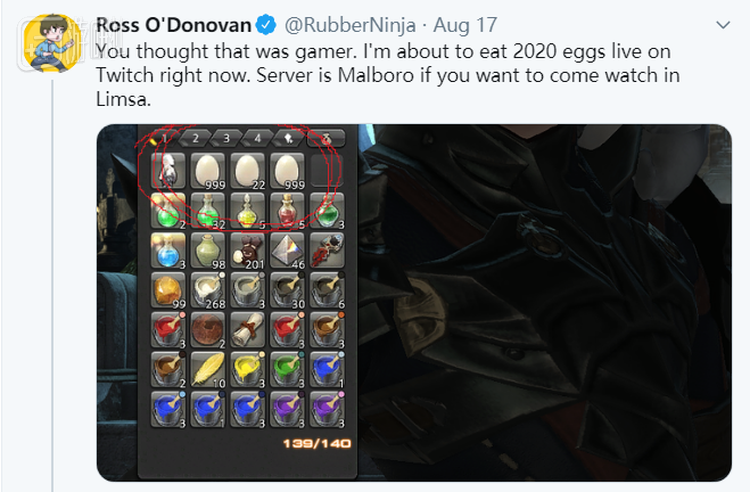
Task: Select the first egg stack of 999
Action: pyautogui.click(x=208, y=171)
